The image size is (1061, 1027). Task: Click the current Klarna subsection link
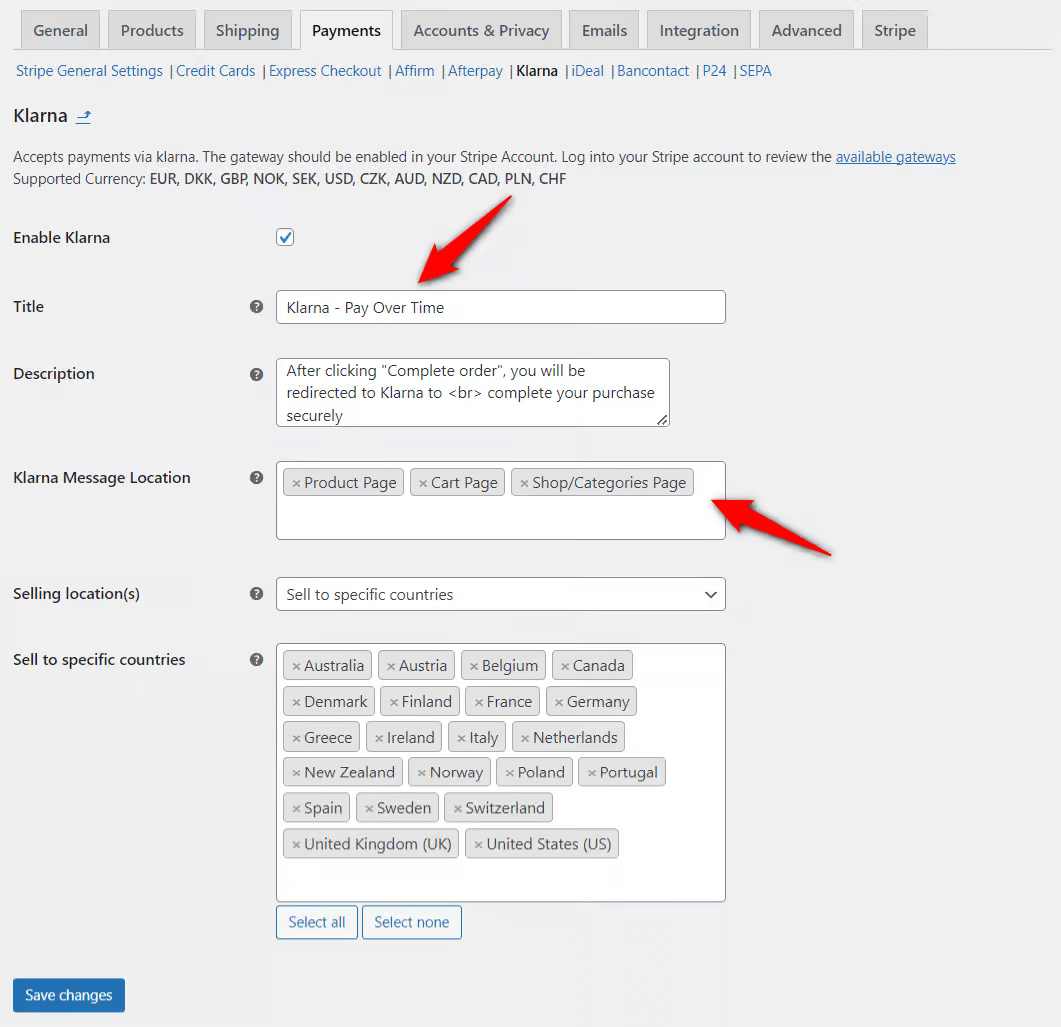(537, 71)
